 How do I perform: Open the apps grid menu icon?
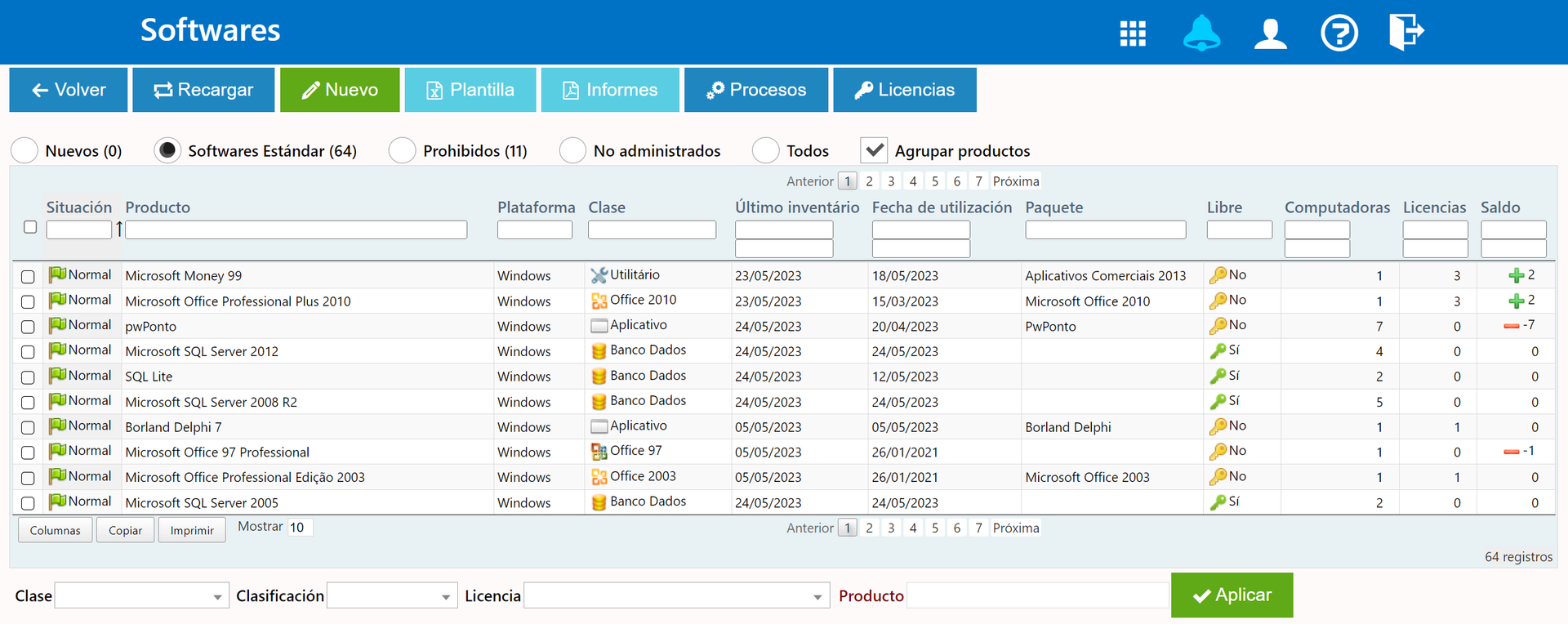click(x=1132, y=33)
